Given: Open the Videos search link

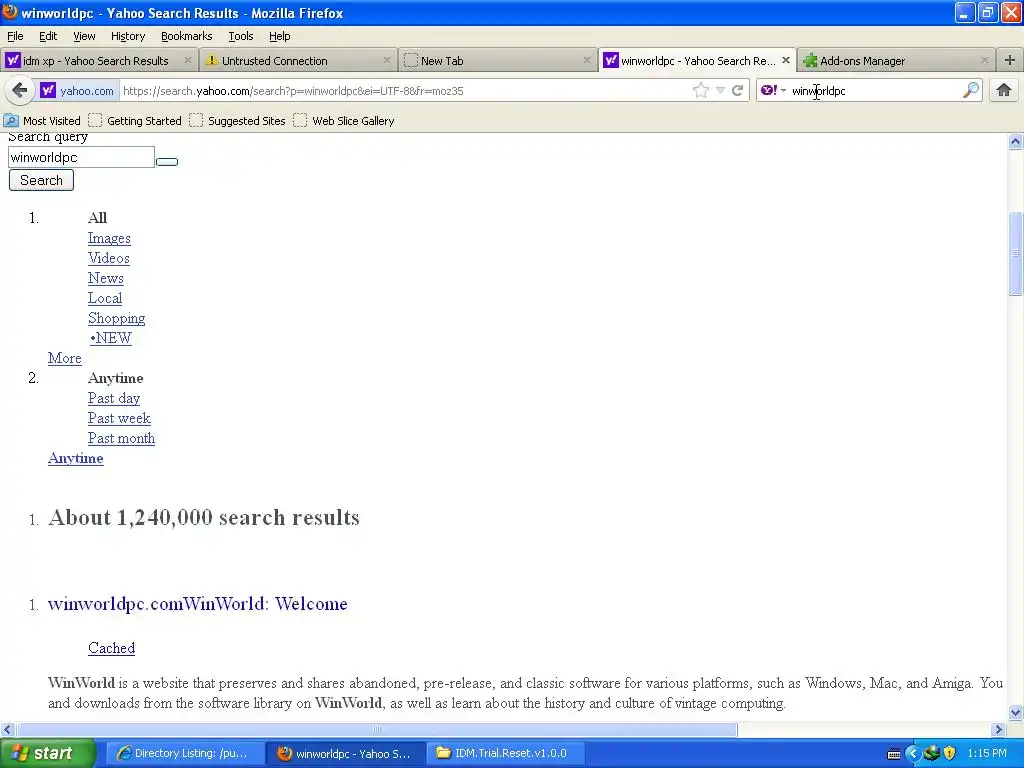Looking at the screenshot, I should click(x=108, y=258).
